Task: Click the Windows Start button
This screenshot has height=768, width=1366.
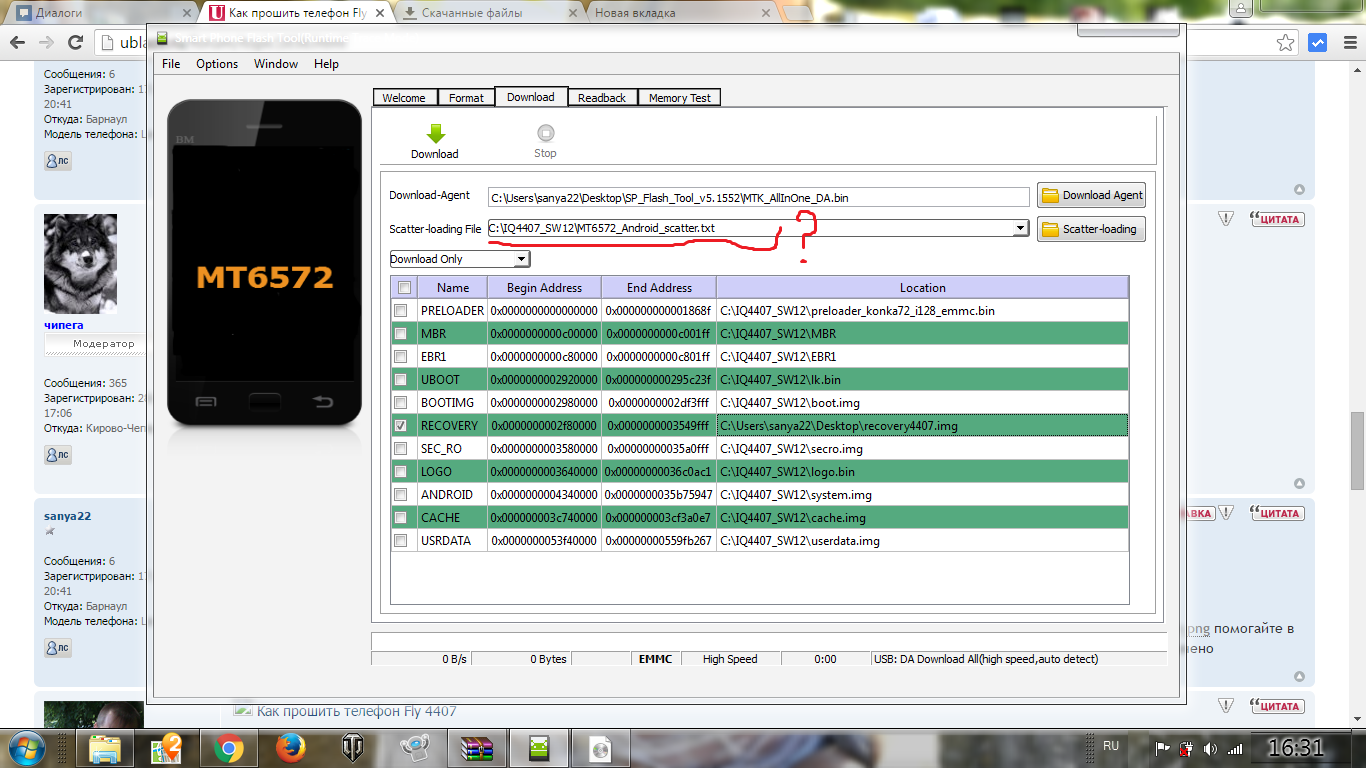Action: point(27,747)
